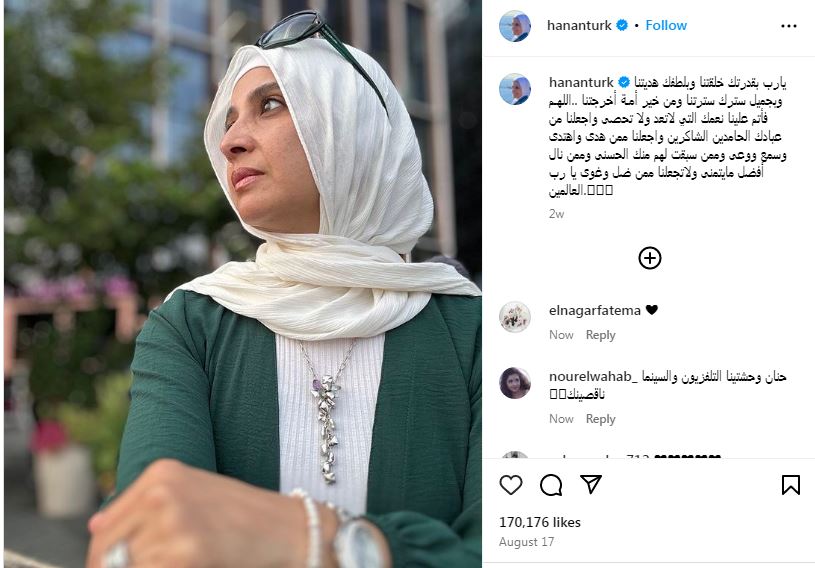Open hananturk avatar beside the caption
815x568 pixels.
click(515, 89)
